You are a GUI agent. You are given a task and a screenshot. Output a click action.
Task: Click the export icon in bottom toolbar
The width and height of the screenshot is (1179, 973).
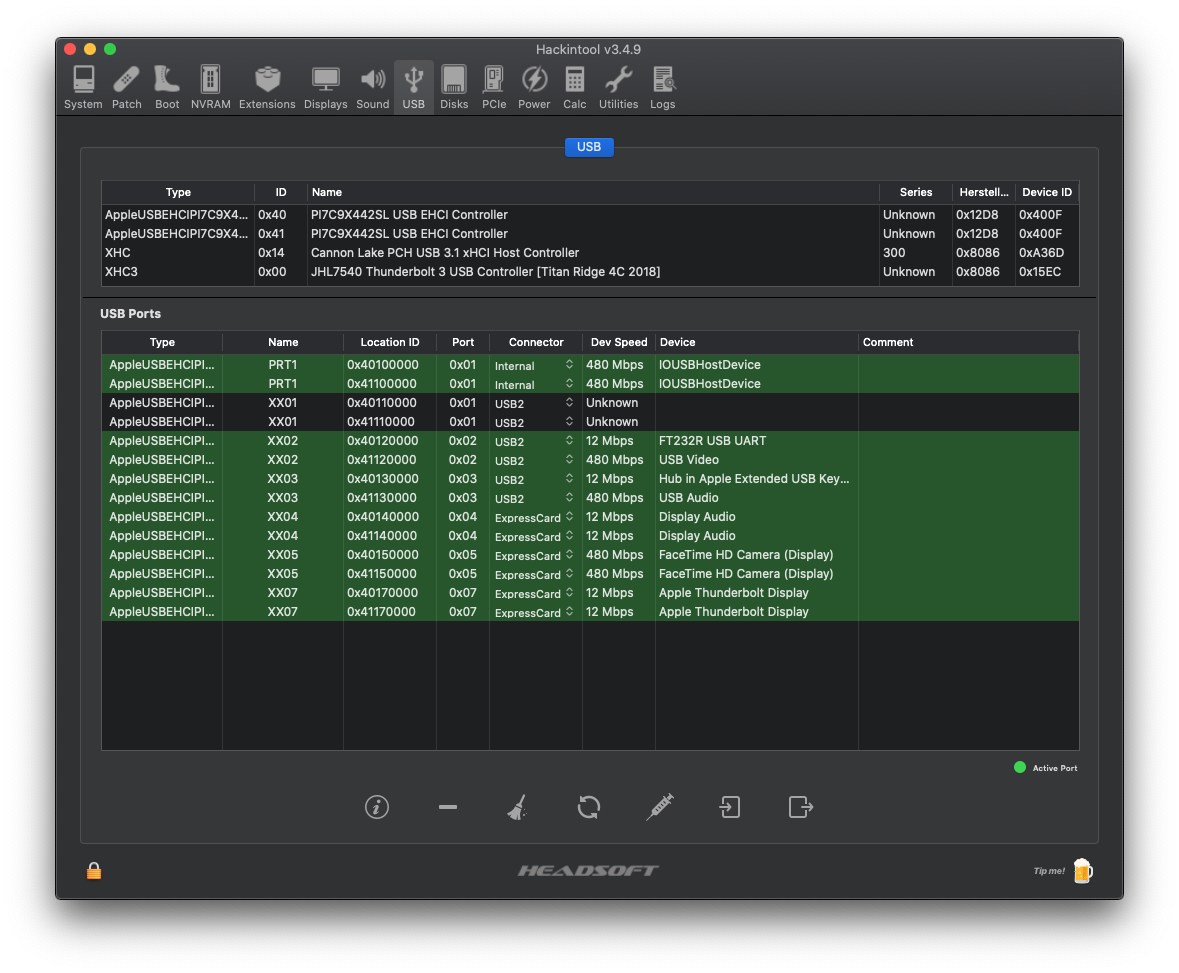pyautogui.click(x=800, y=807)
